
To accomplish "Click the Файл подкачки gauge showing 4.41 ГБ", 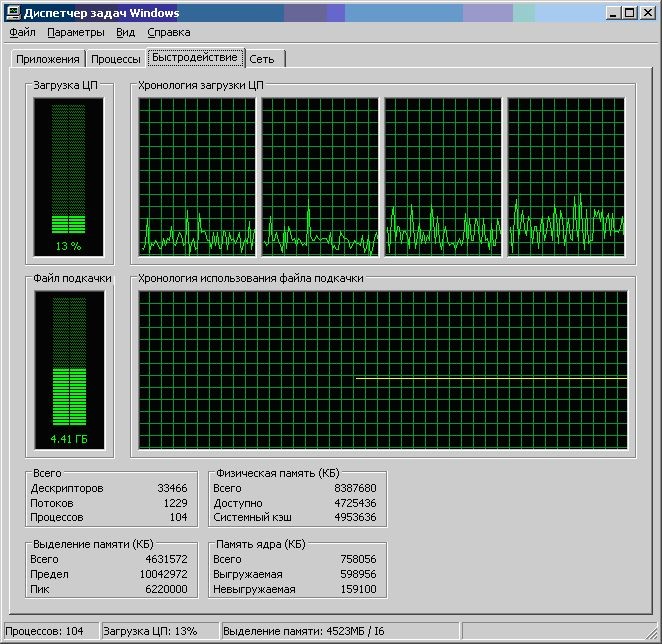I will tap(69, 370).
